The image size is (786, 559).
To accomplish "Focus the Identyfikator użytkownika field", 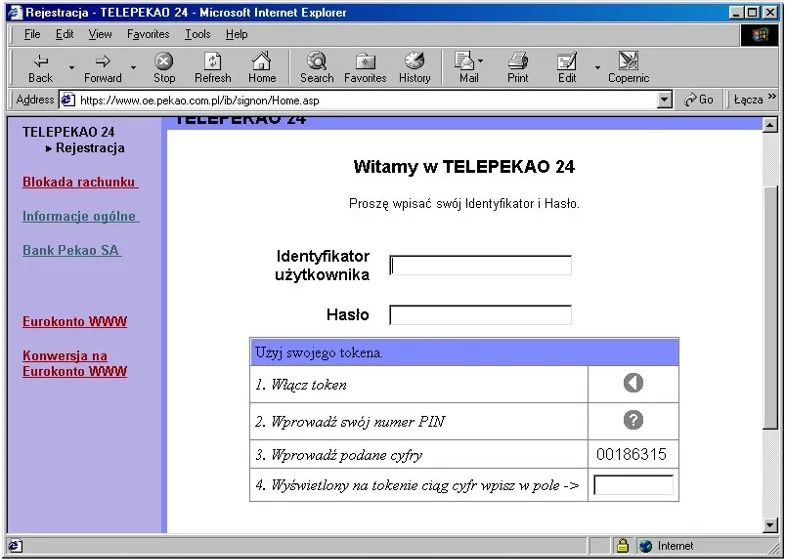I will point(480,265).
